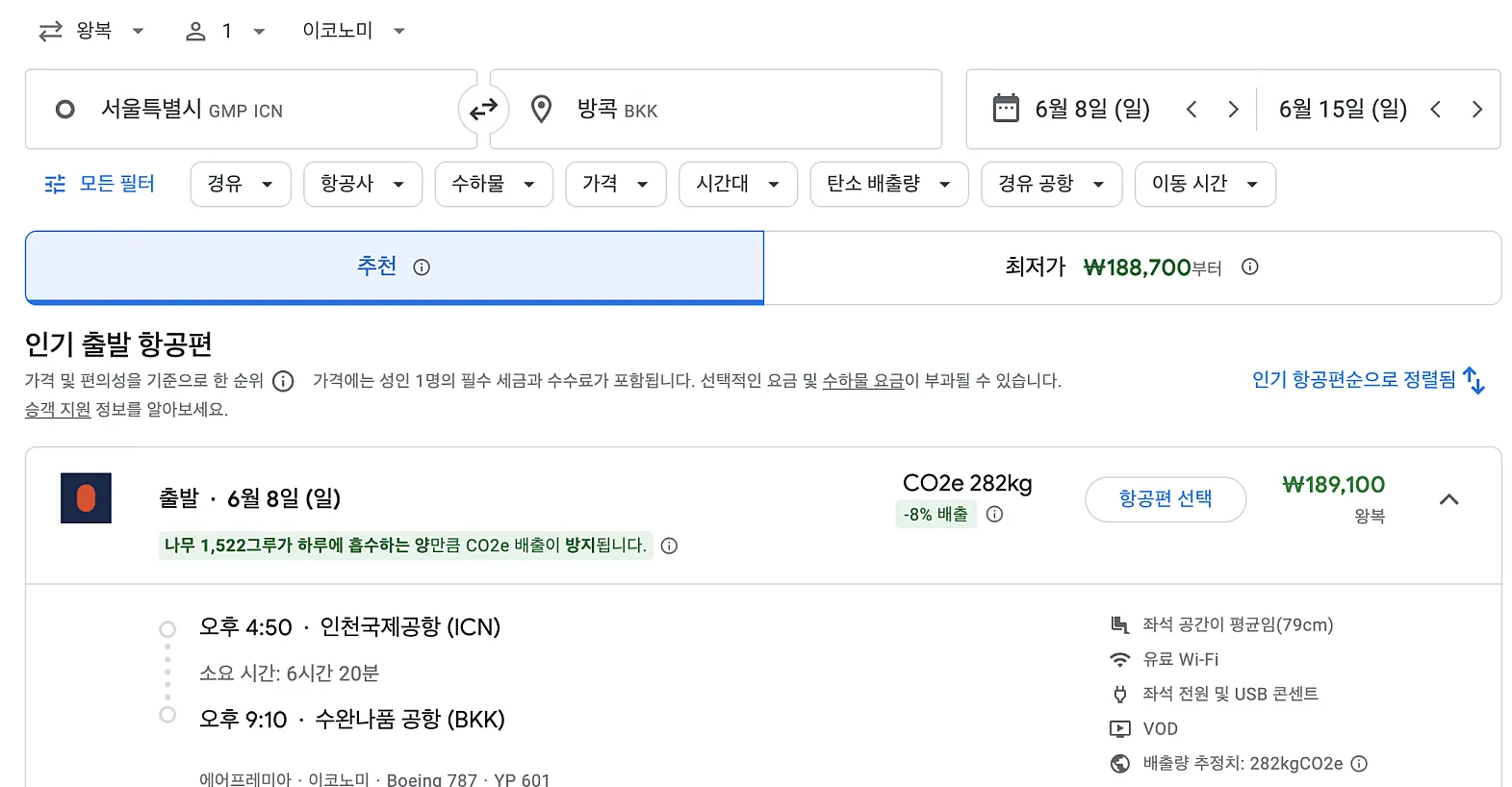The width and height of the screenshot is (1512, 787).
Task: Open the 모든 필터 filter icon
Action: coord(53,184)
